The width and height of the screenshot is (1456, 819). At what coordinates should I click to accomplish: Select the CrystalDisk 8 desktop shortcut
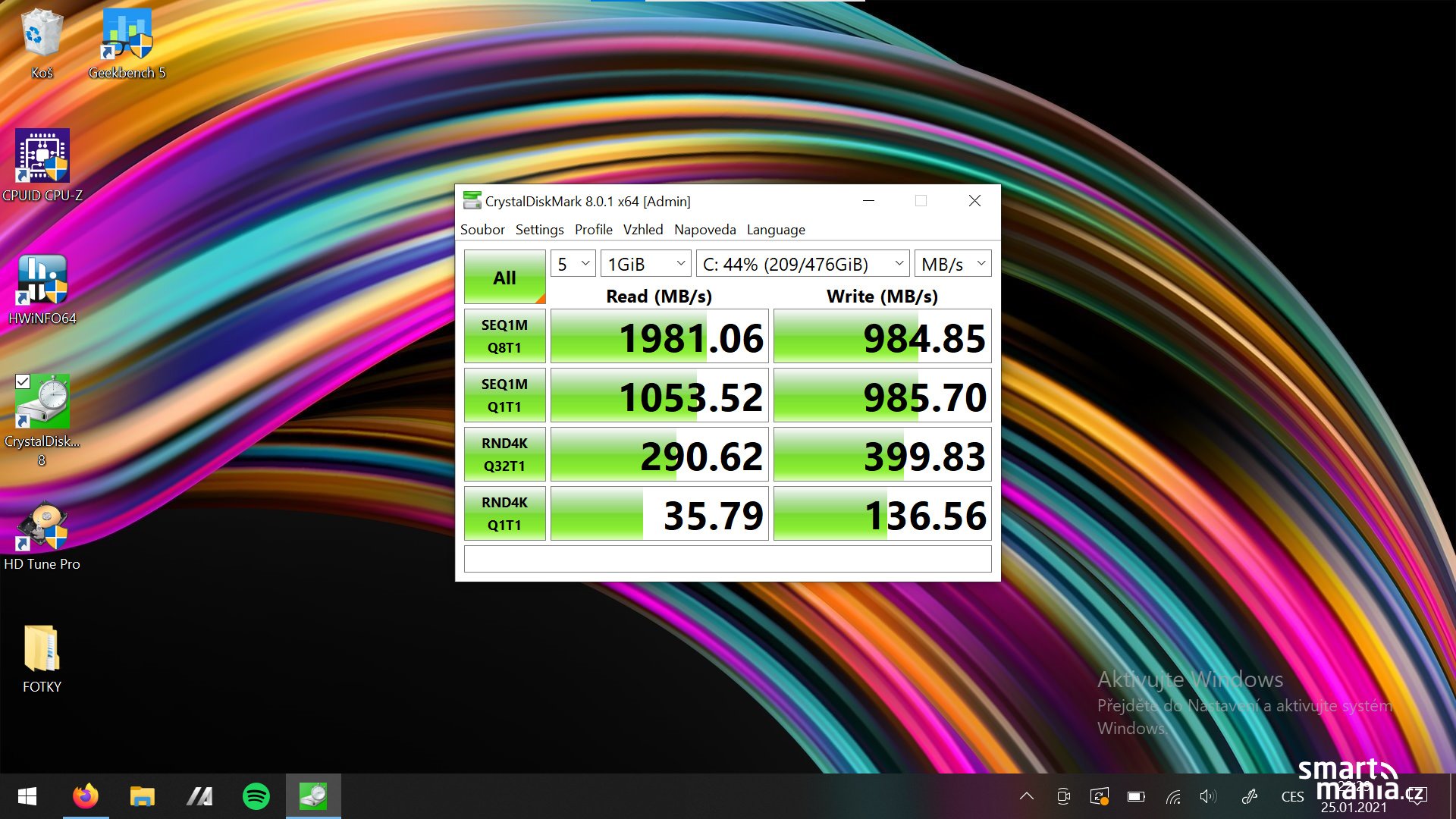tap(42, 419)
